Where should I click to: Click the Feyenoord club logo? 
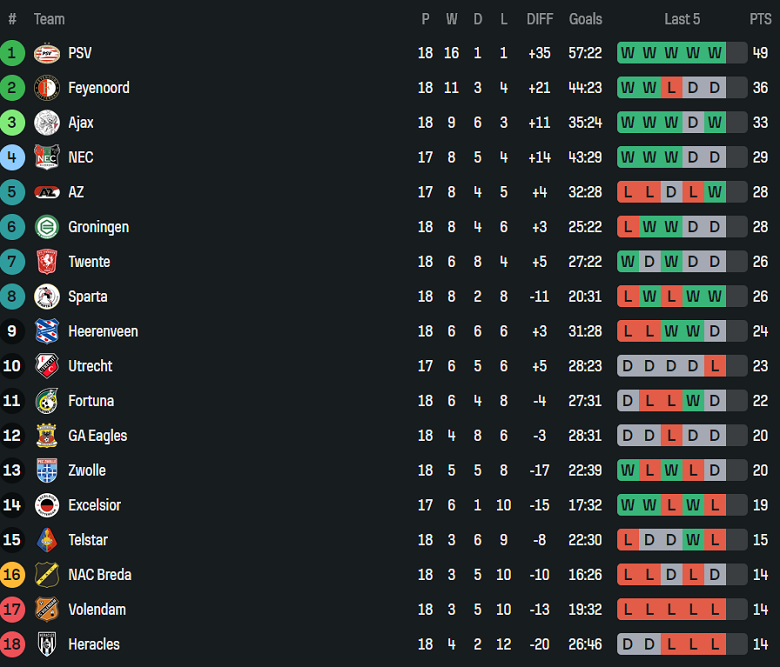(x=47, y=88)
